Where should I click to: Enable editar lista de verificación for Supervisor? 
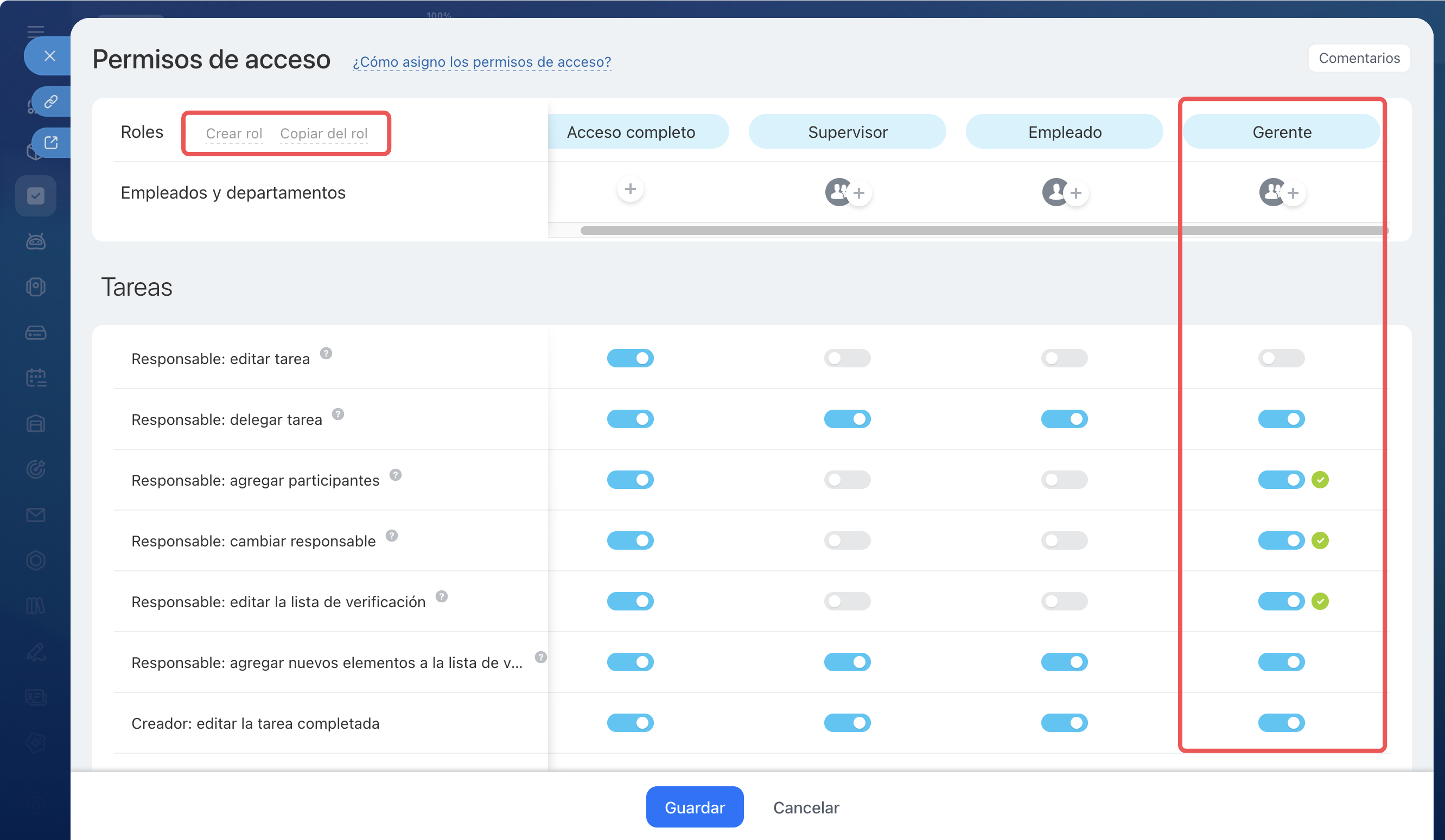click(847, 601)
